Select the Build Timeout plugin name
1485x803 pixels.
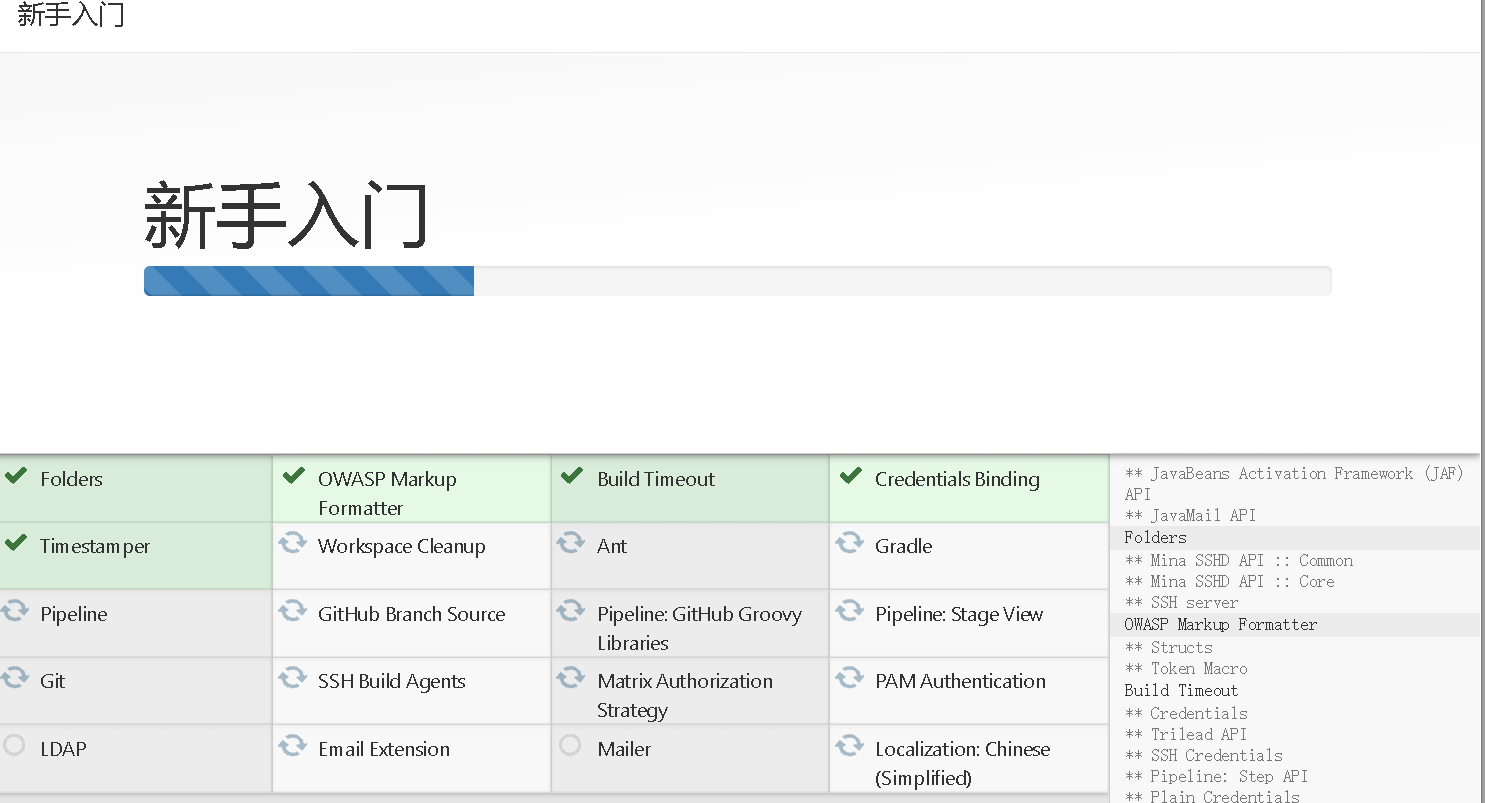pos(656,479)
